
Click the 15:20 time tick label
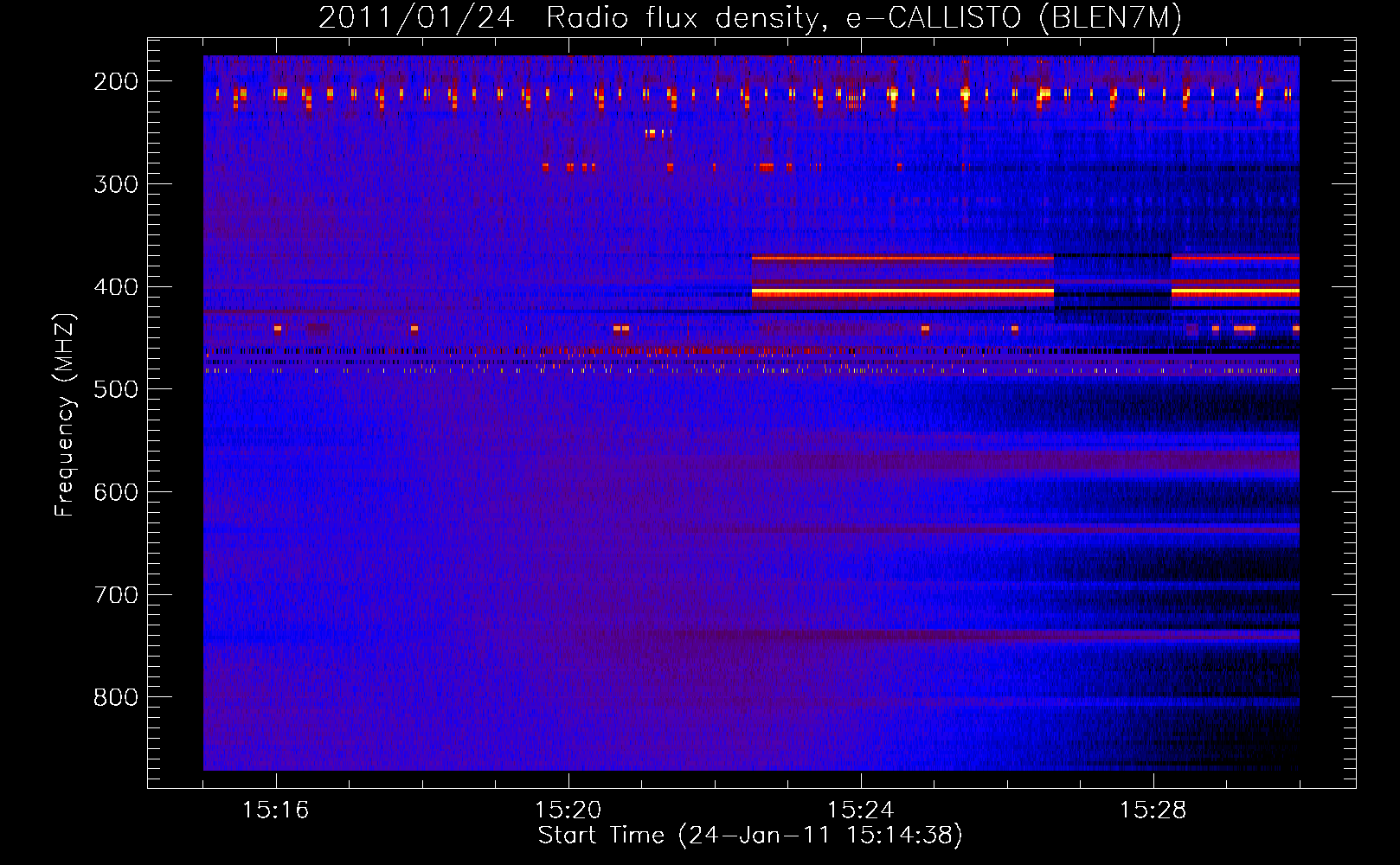click(568, 810)
